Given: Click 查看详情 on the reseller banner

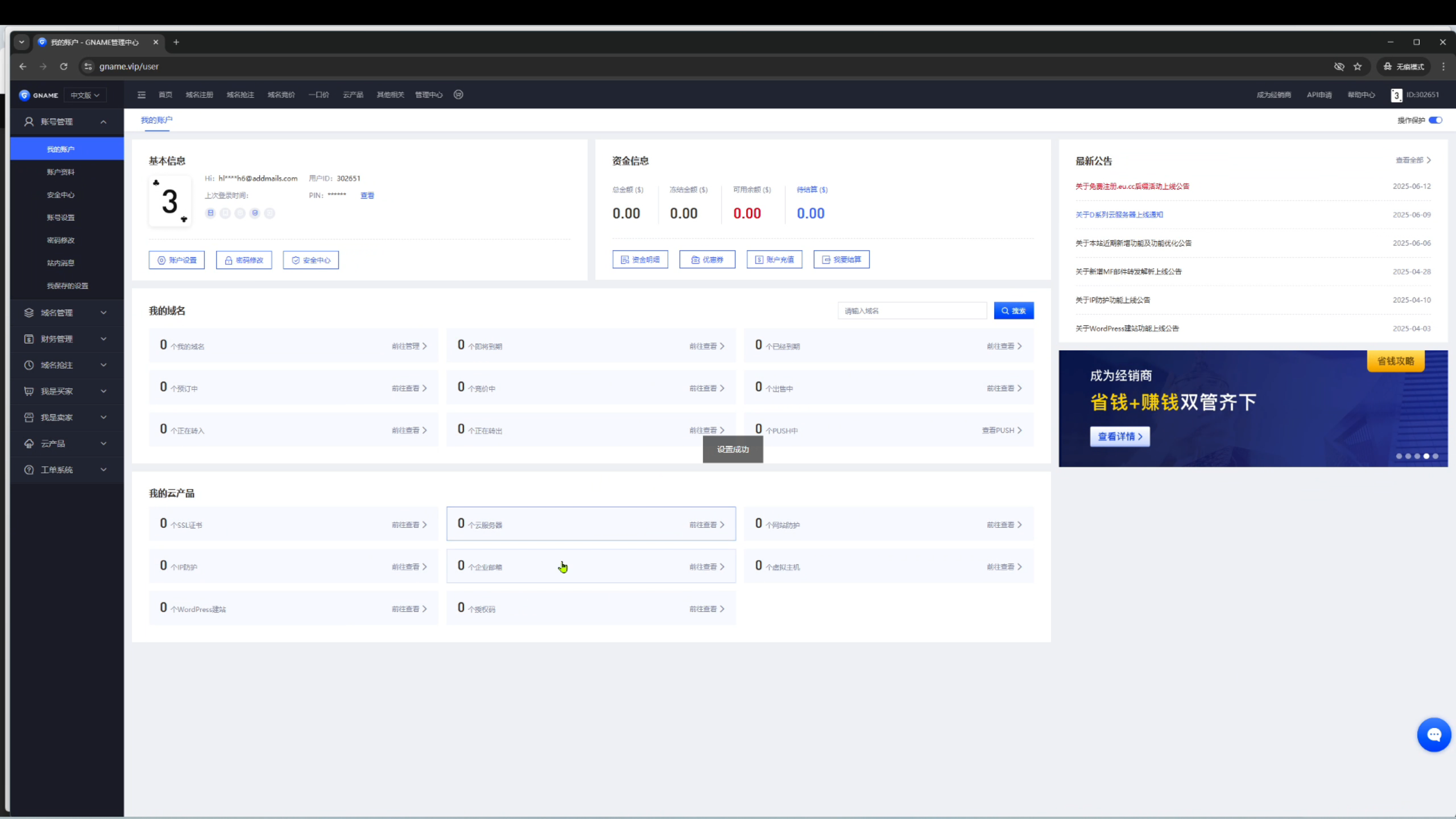Looking at the screenshot, I should (1120, 437).
